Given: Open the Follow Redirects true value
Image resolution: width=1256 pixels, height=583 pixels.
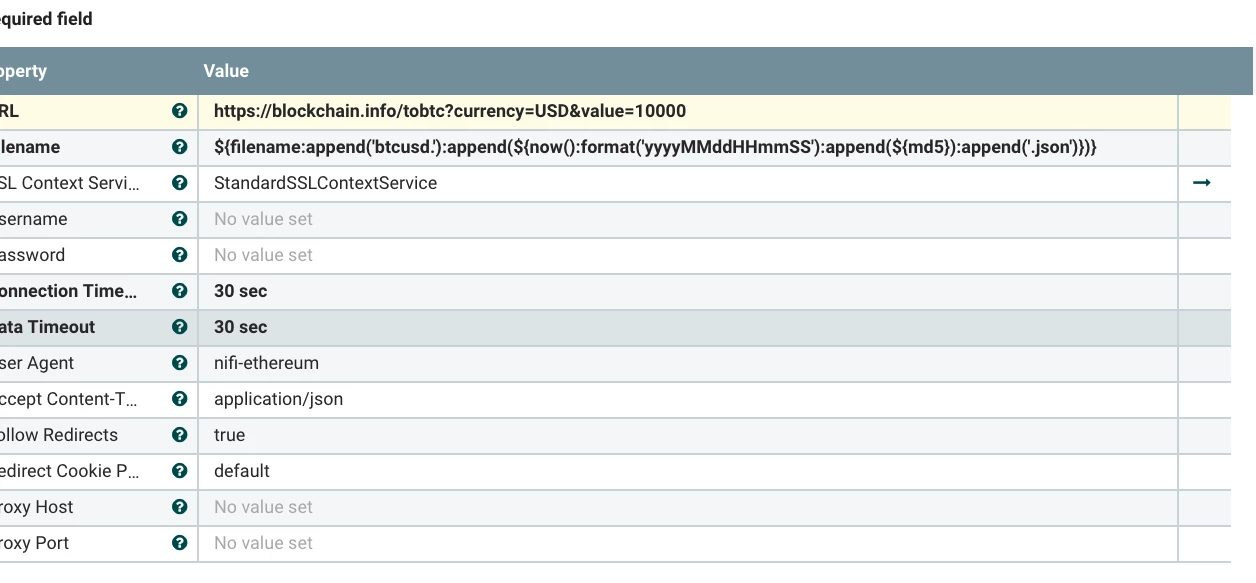Looking at the screenshot, I should (x=688, y=435).
